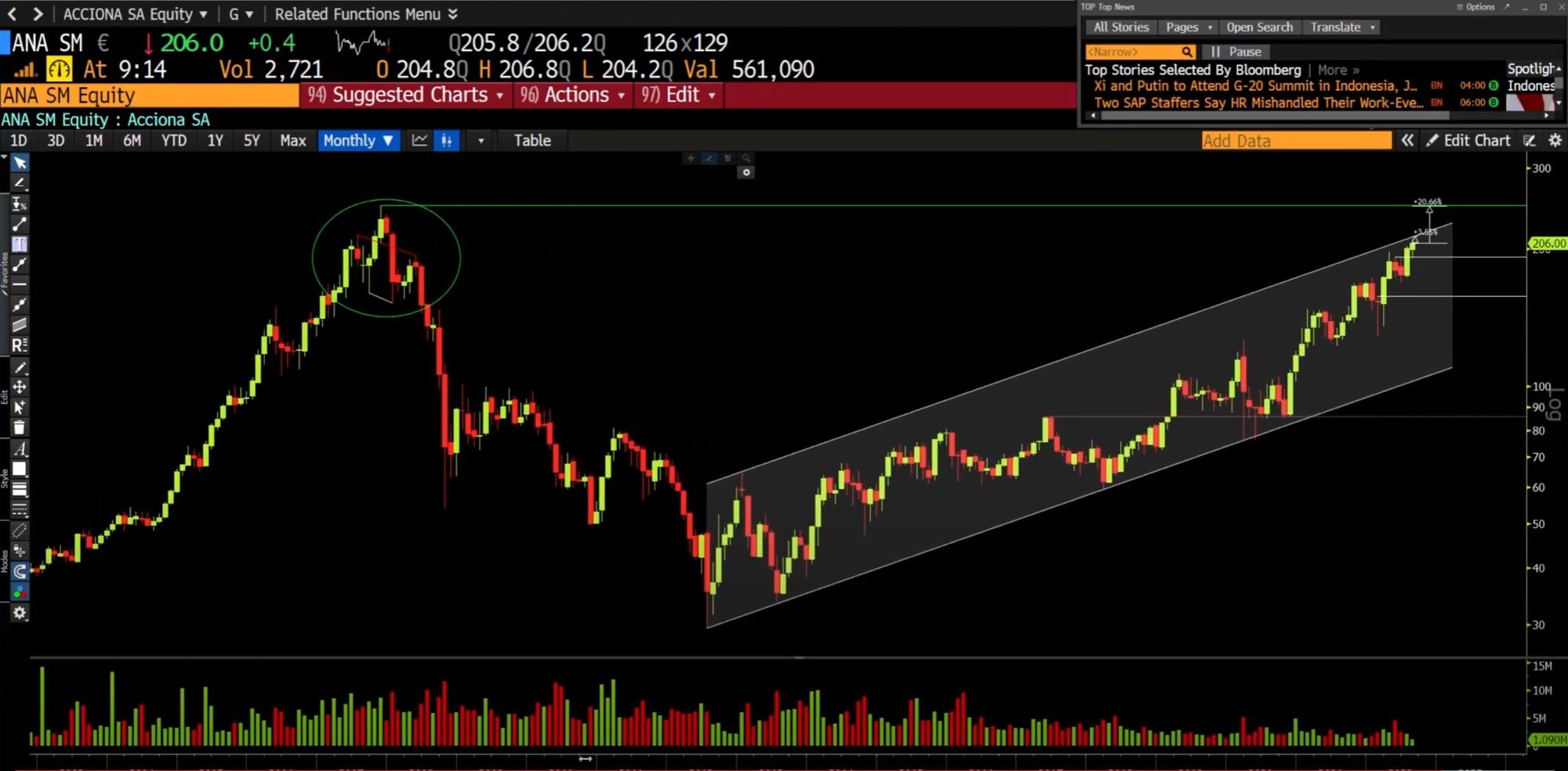Open chart settings gear at top right
The height and width of the screenshot is (771, 1568).
tap(1555, 140)
